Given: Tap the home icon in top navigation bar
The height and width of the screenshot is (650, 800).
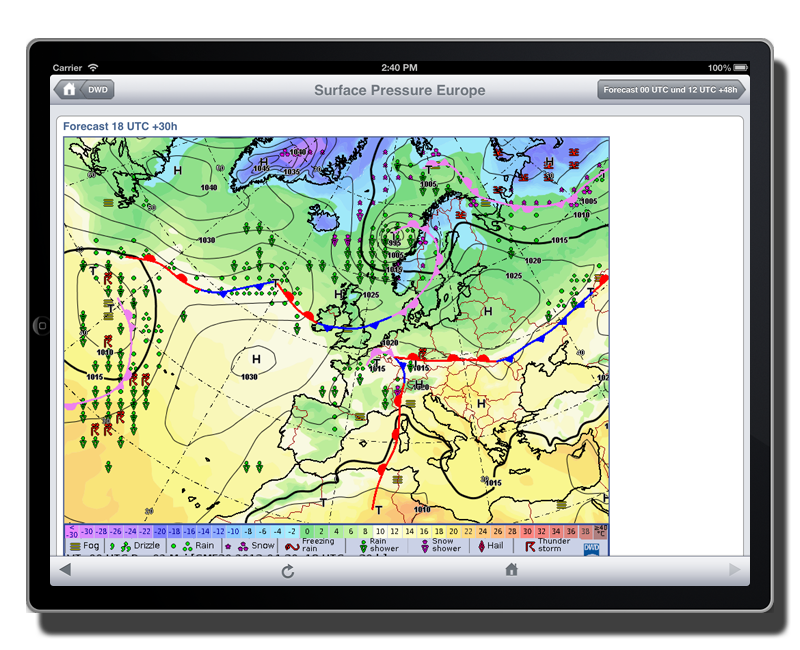Looking at the screenshot, I should [69, 90].
